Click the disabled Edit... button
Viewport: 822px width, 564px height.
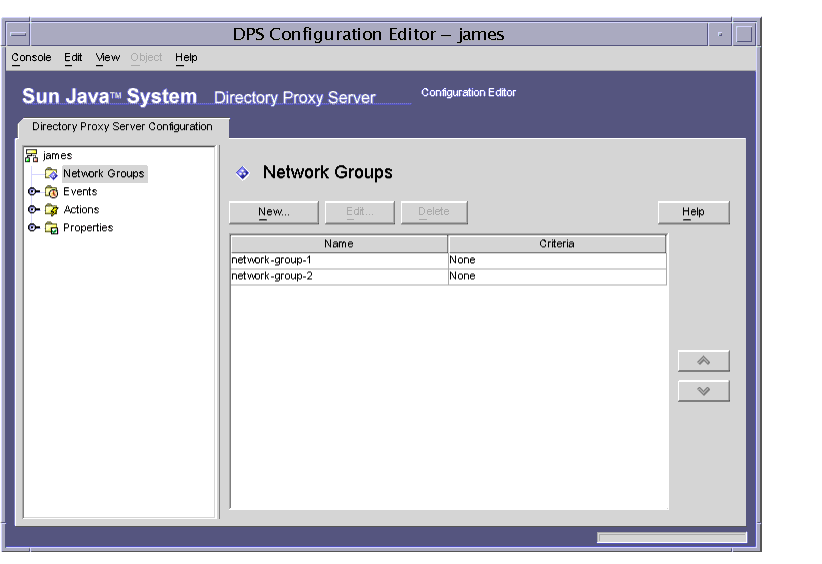(x=360, y=212)
